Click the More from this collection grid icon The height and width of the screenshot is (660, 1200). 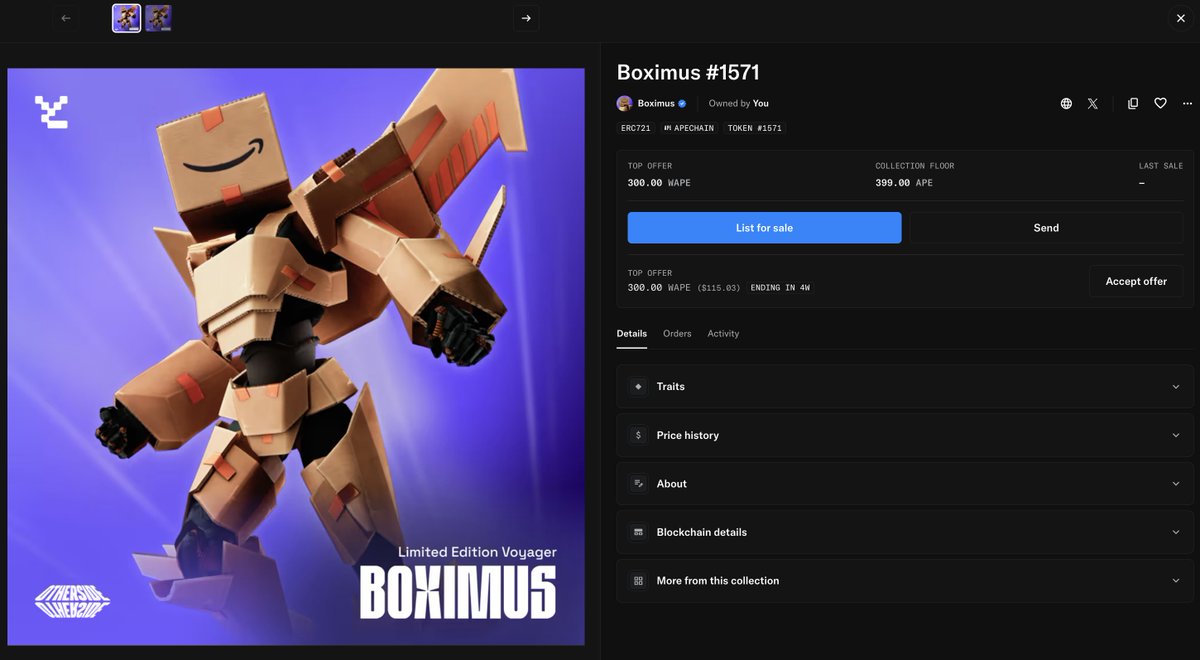[x=638, y=580]
